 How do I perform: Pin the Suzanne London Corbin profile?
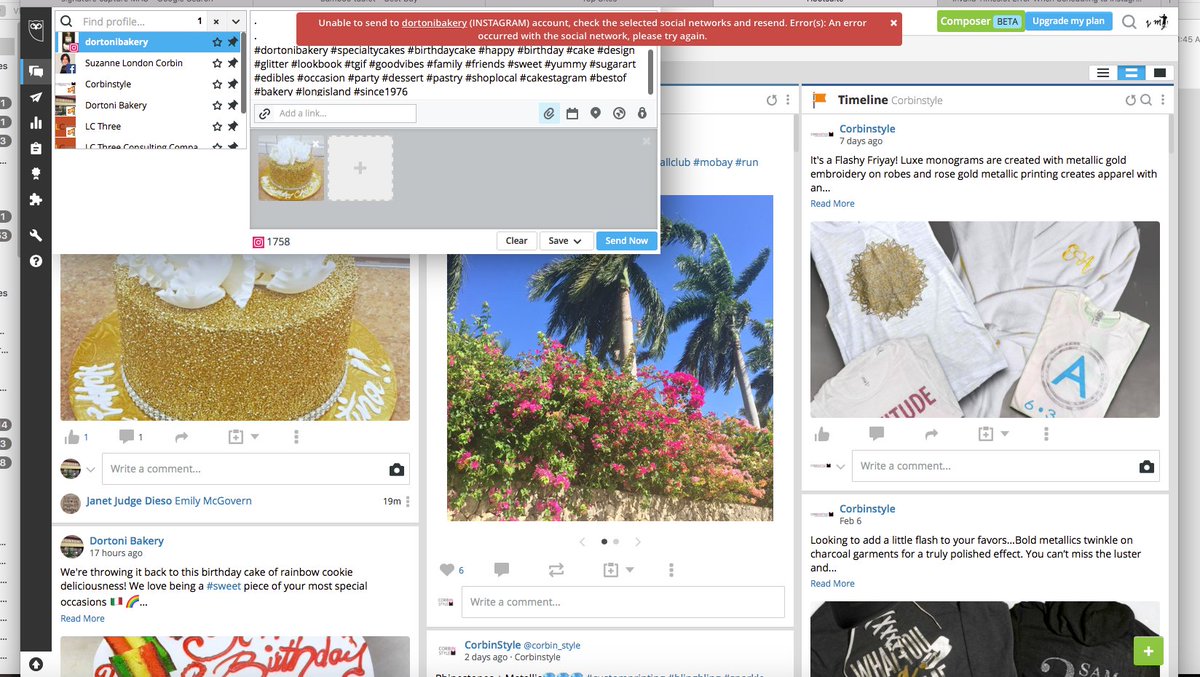(x=232, y=63)
